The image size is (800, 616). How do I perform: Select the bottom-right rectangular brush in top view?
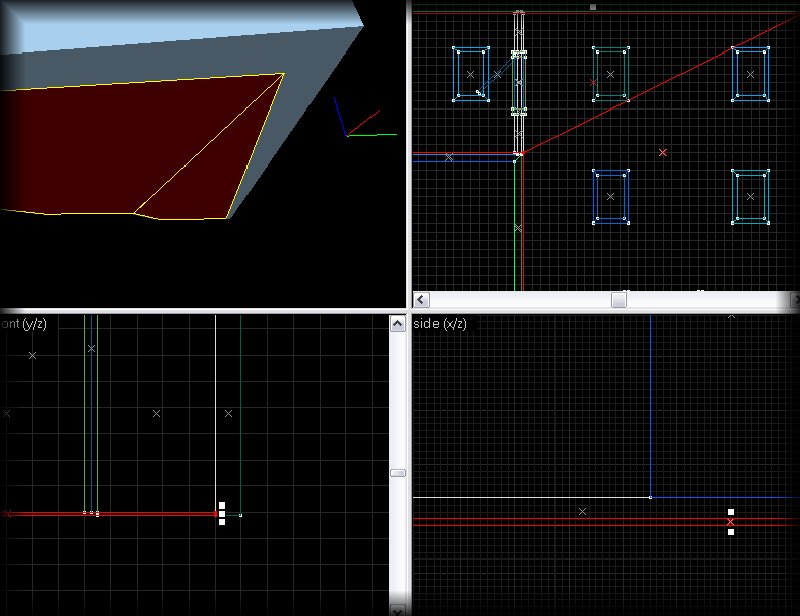click(750, 195)
